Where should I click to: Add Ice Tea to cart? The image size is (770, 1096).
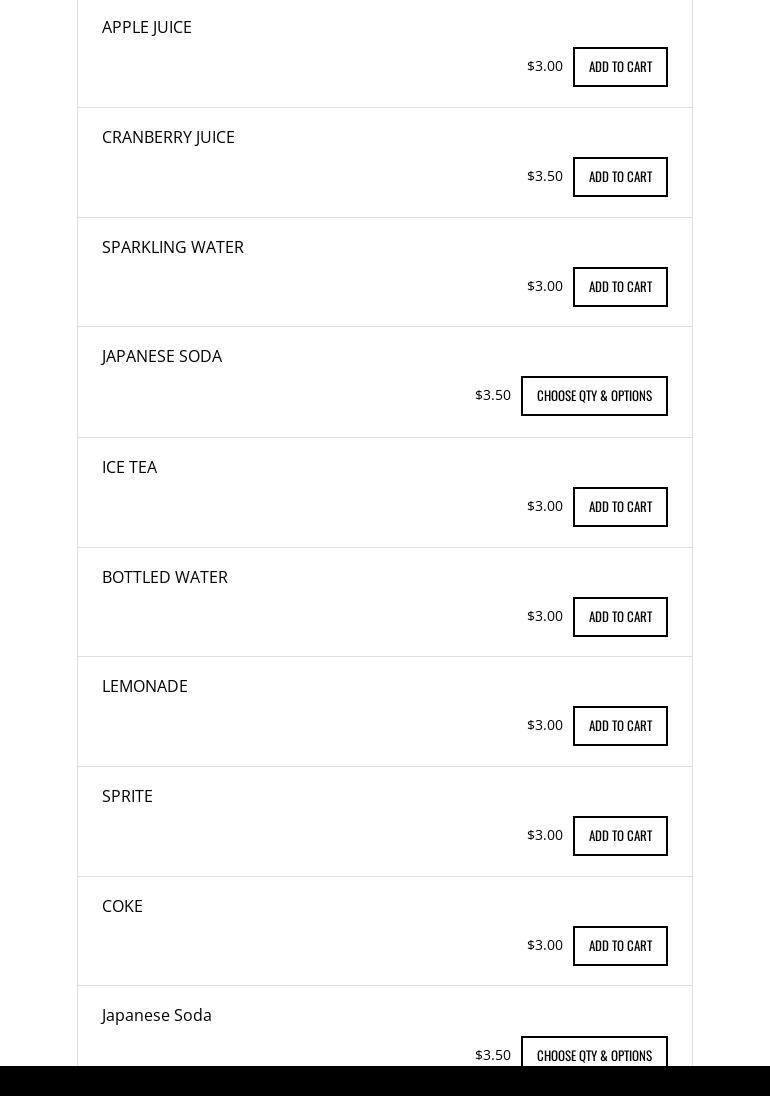tap(620, 507)
